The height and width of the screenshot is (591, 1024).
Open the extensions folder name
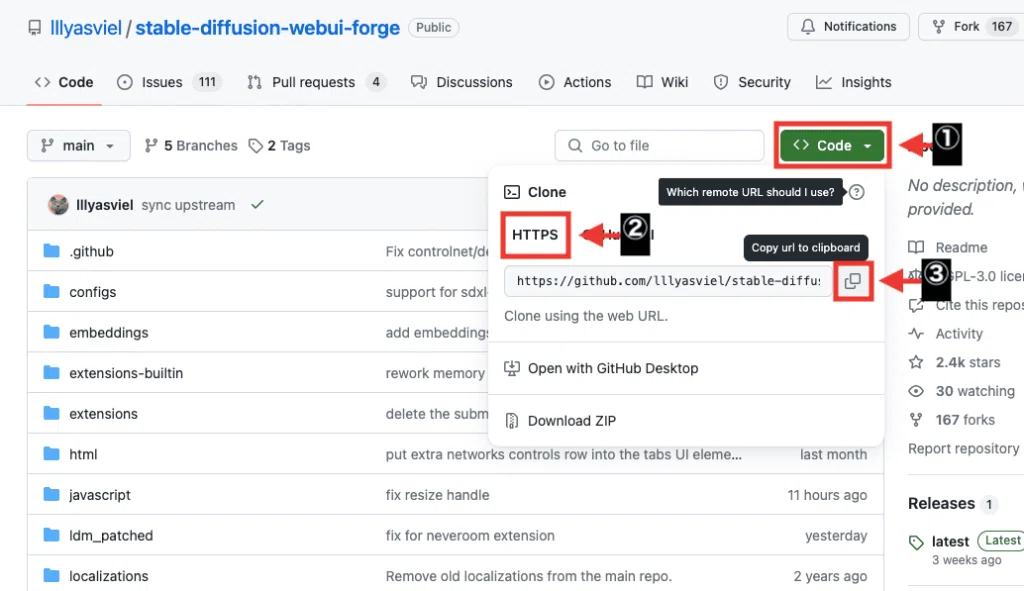pyautogui.click(x=103, y=413)
